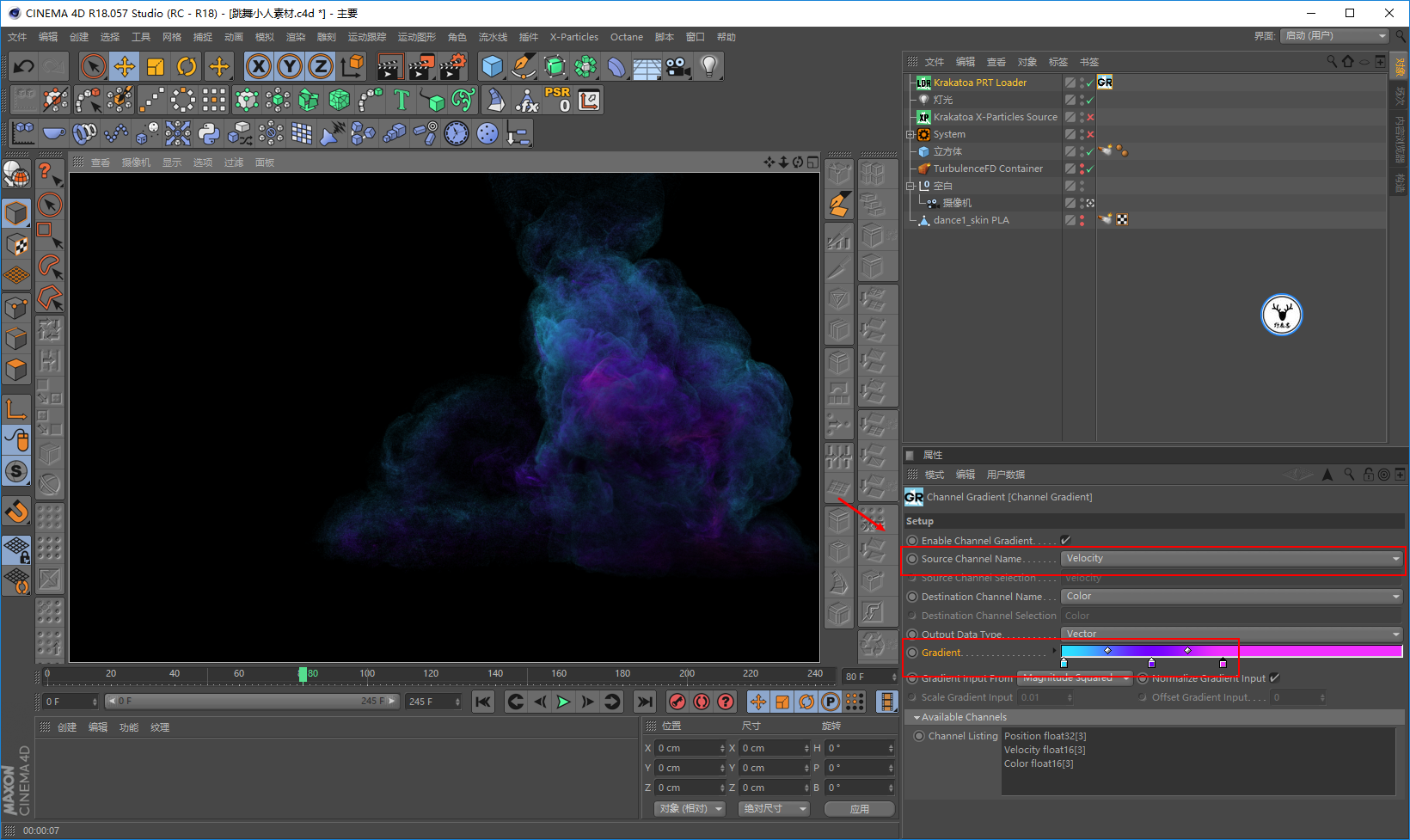The width and height of the screenshot is (1410, 840).
Task: Click the 80 F current frame field
Action: click(869, 677)
